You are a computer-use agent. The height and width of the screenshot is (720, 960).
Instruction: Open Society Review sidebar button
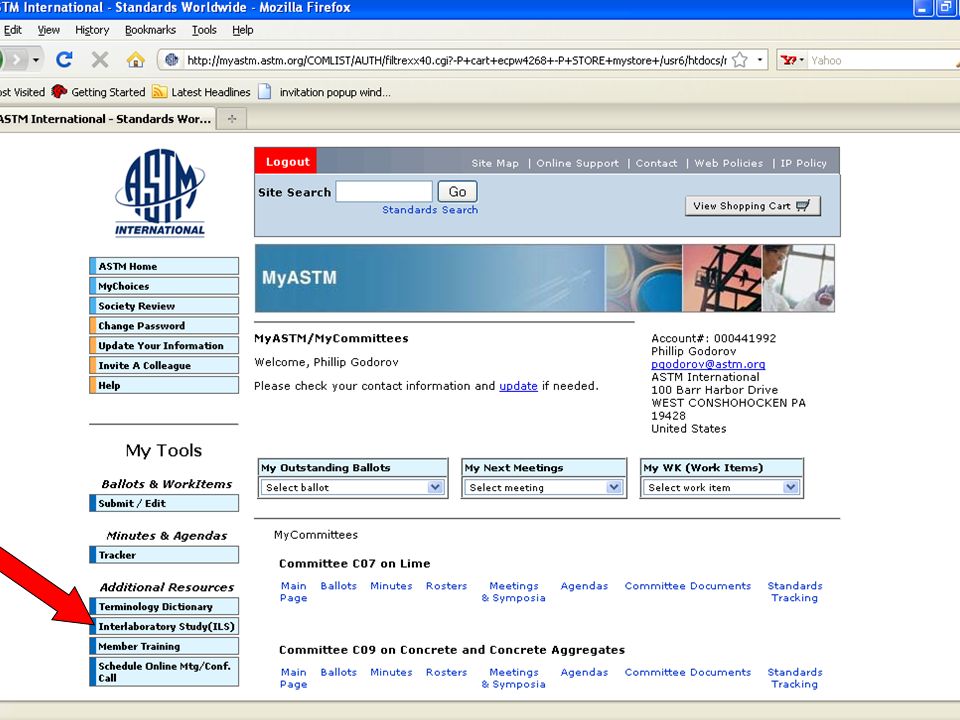click(x=164, y=306)
